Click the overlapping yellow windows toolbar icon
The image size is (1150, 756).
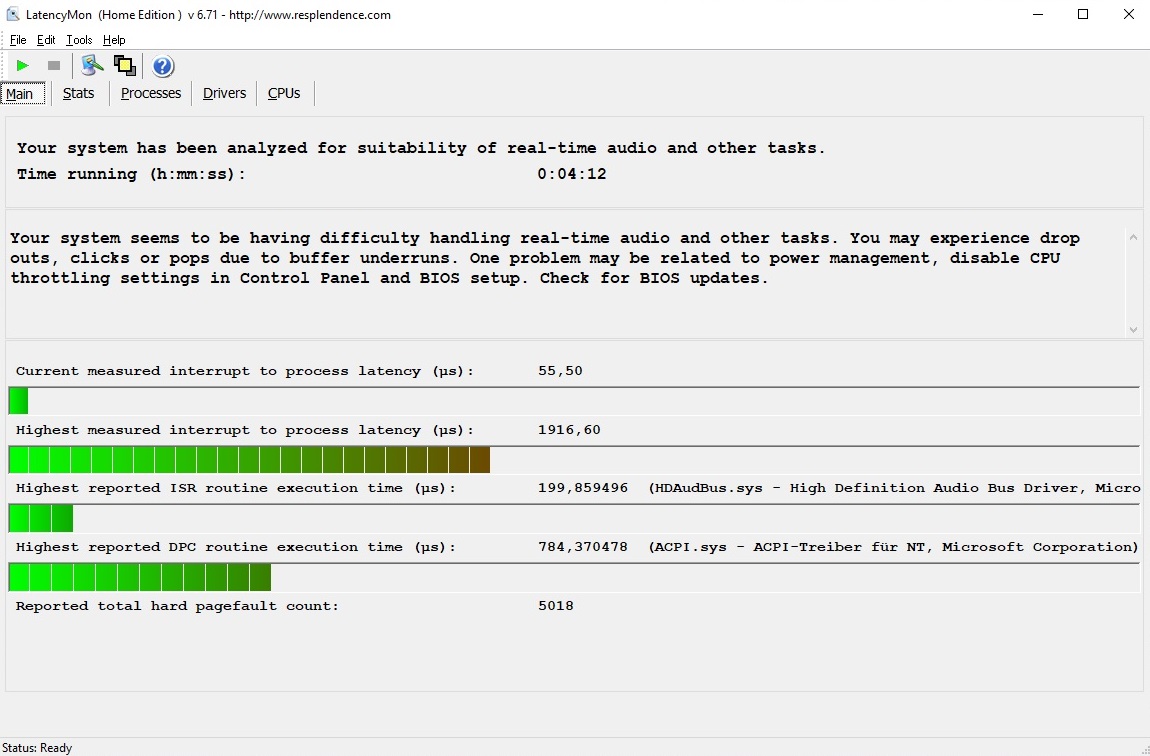(x=125, y=66)
